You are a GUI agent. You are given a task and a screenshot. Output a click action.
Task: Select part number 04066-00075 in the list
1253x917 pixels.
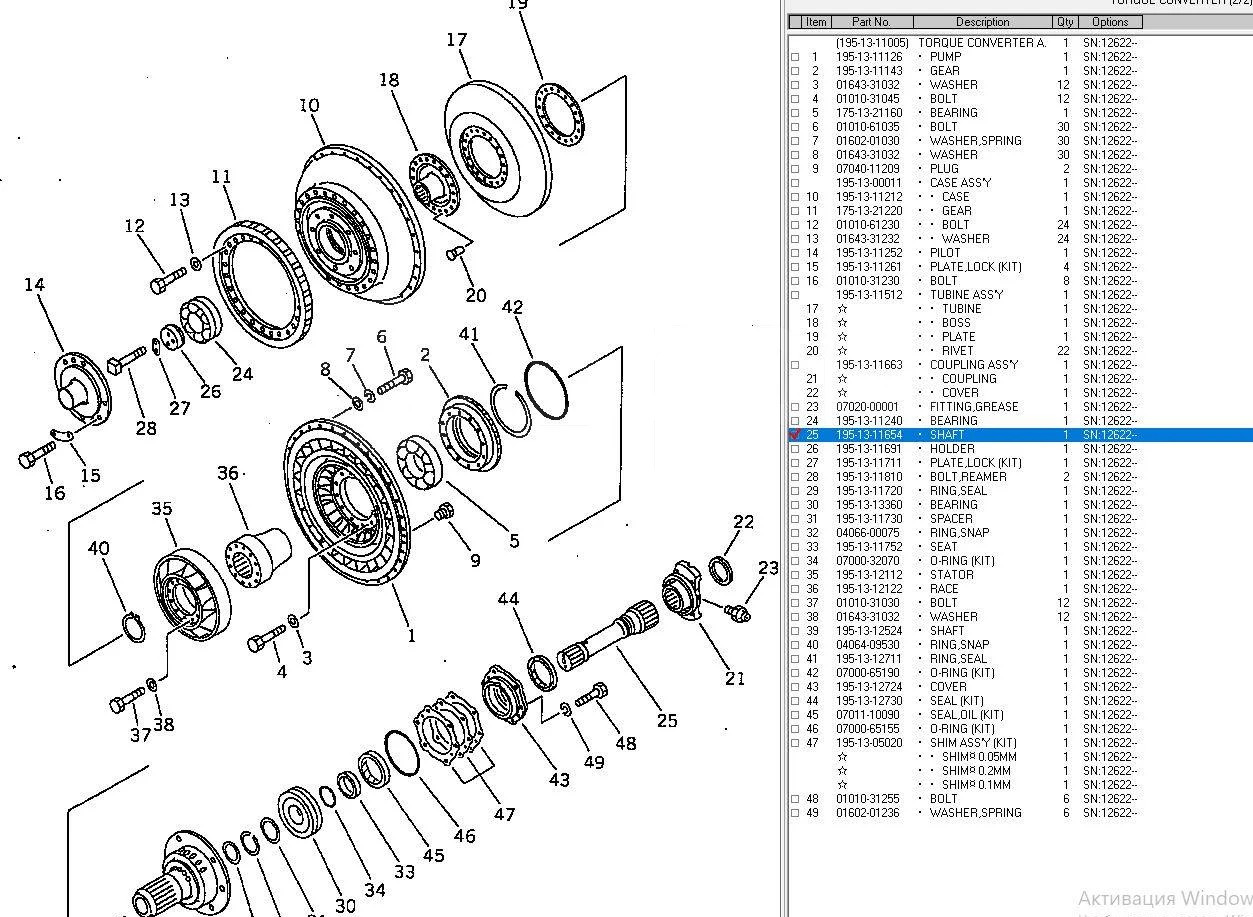click(868, 533)
